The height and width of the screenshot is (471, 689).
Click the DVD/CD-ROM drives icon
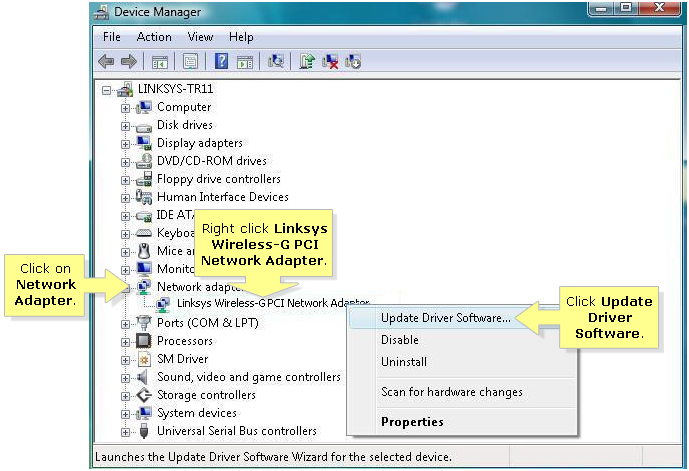[144, 161]
